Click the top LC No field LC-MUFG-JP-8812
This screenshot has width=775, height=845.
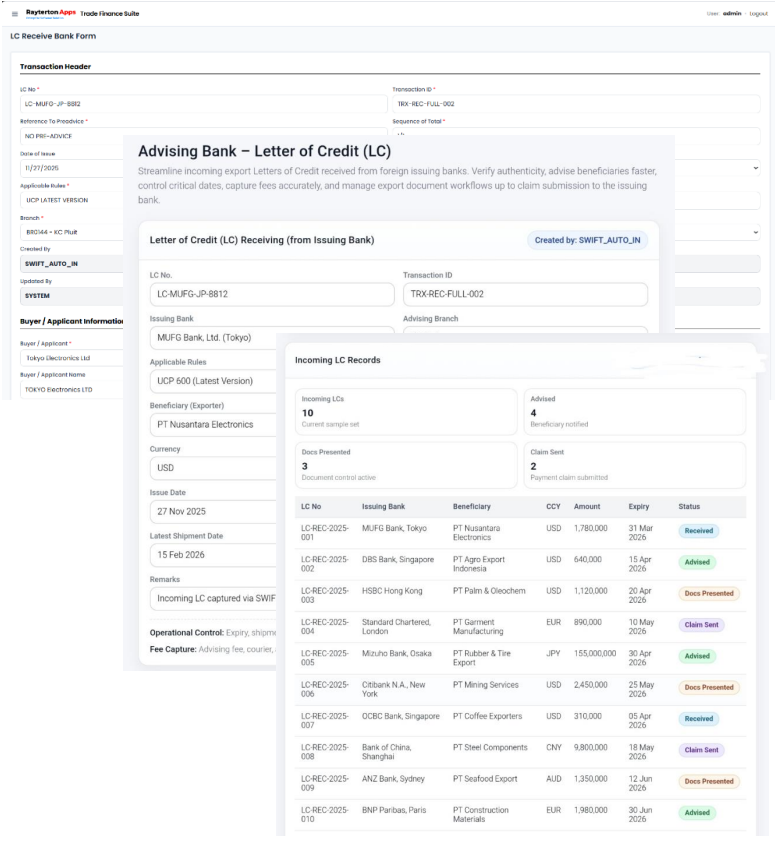[70, 104]
